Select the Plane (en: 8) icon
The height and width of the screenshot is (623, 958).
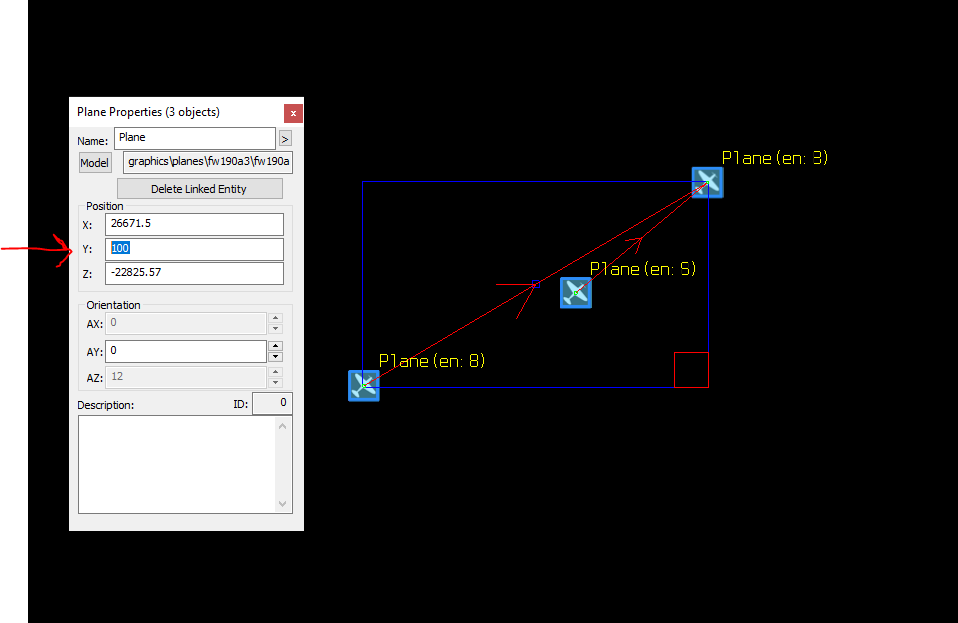(364, 385)
